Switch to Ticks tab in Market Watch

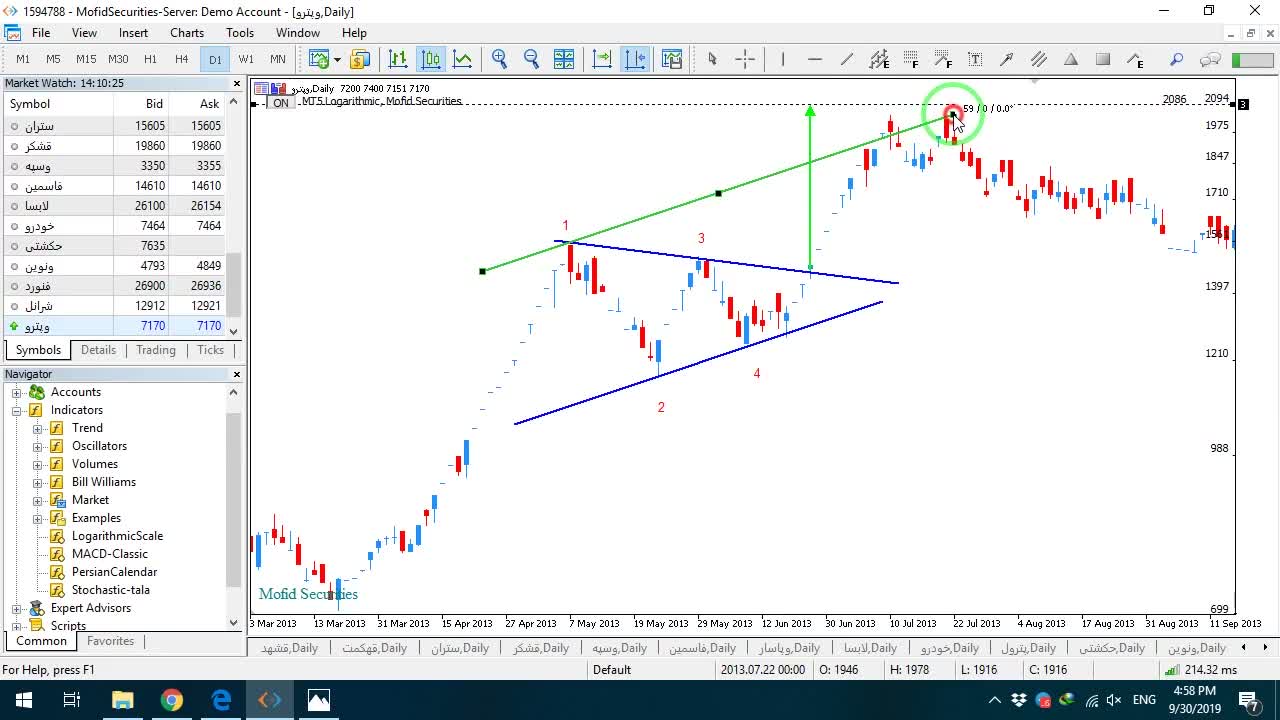click(x=210, y=350)
